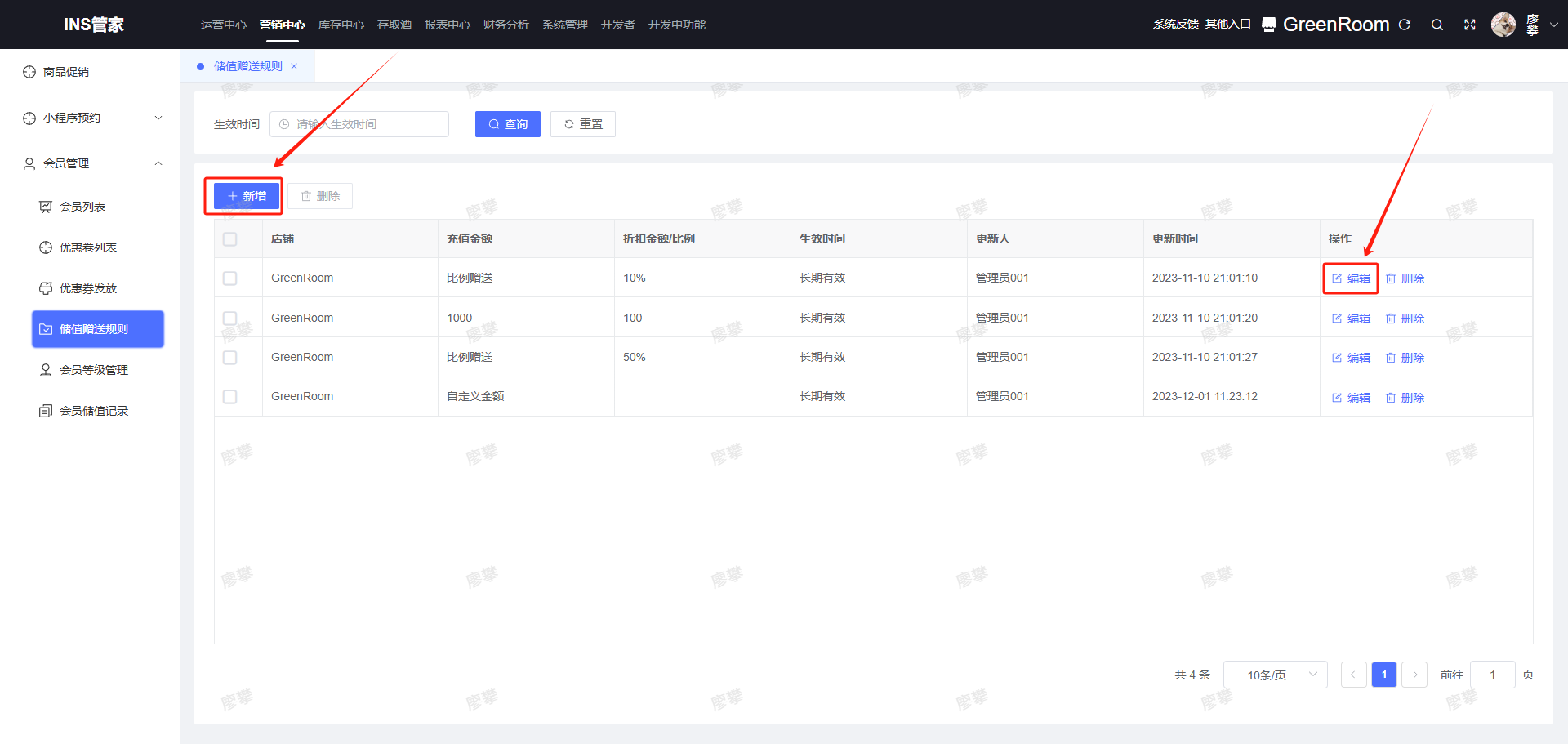Open the search magnifier icon in header
The width and height of the screenshot is (1568, 744).
tap(1437, 25)
